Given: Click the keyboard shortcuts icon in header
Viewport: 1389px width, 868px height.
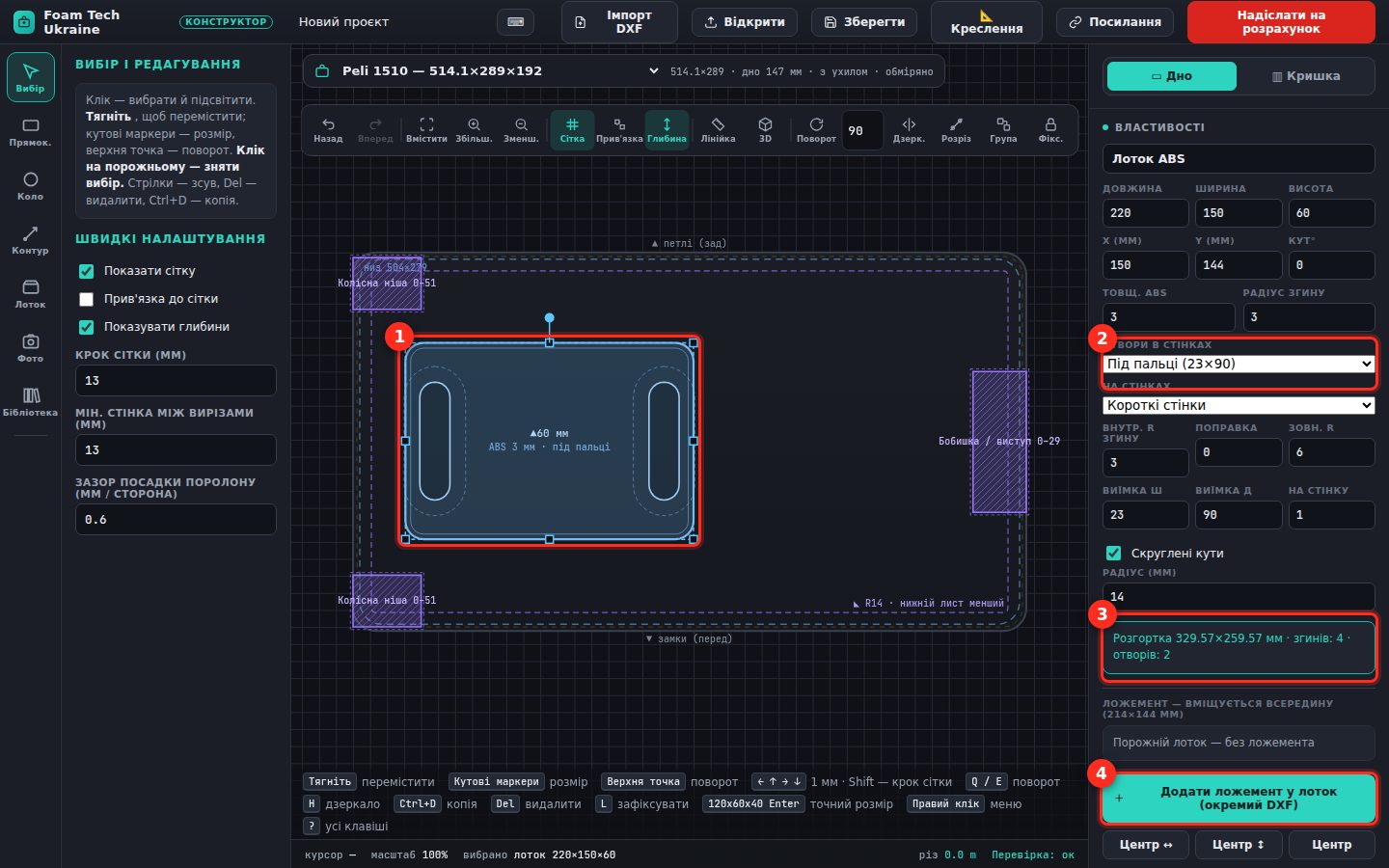Looking at the screenshot, I should coord(515,22).
